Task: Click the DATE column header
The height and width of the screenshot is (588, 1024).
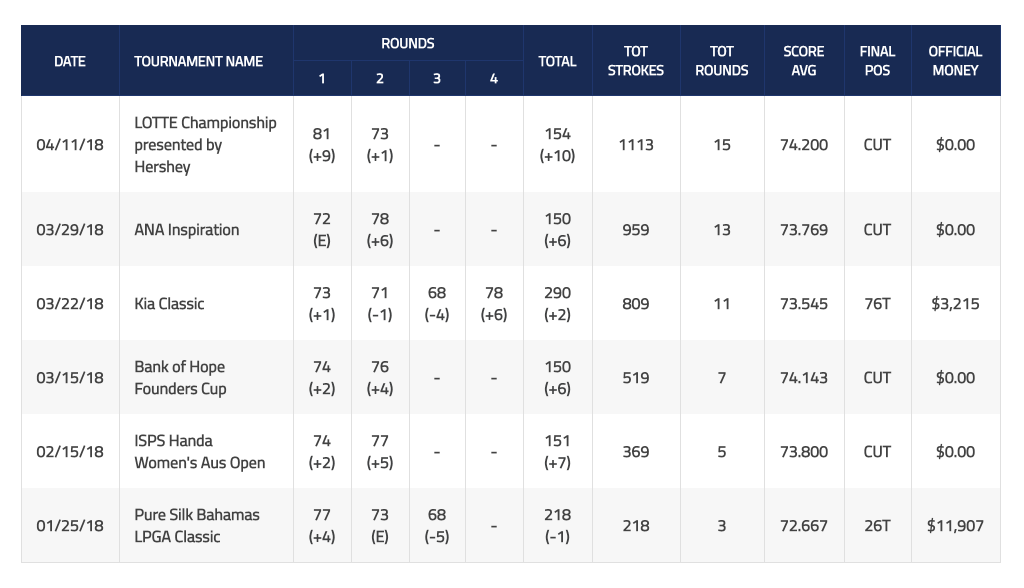Action: (70, 61)
